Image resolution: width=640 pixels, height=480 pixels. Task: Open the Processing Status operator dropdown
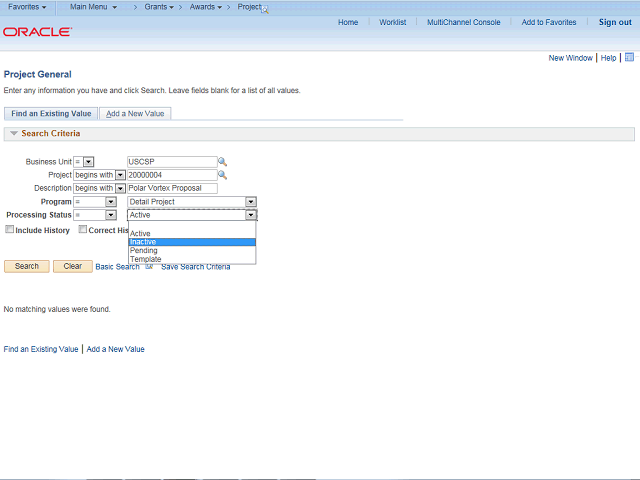click(111, 215)
